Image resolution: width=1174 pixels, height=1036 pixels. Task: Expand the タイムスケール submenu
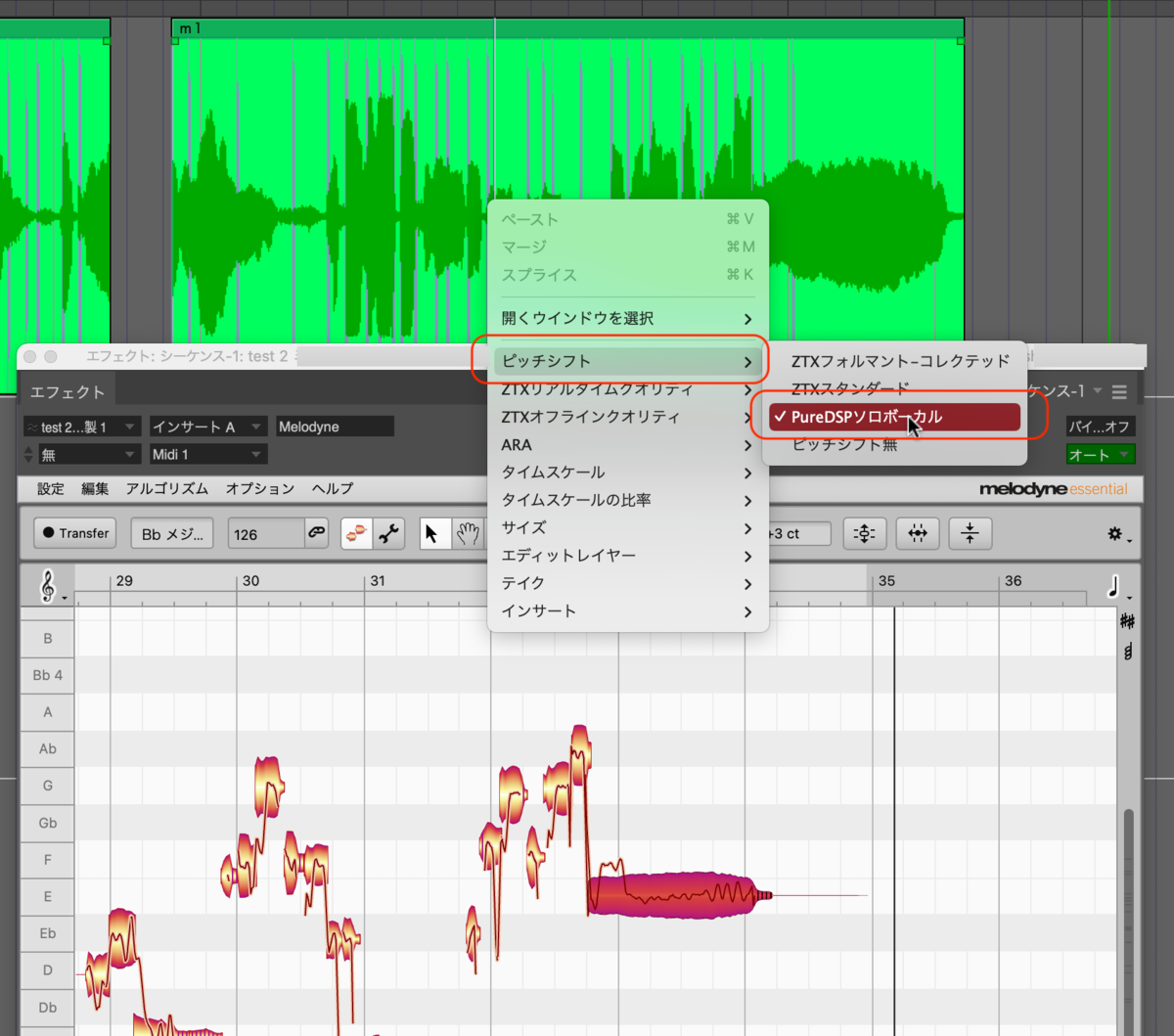point(627,473)
